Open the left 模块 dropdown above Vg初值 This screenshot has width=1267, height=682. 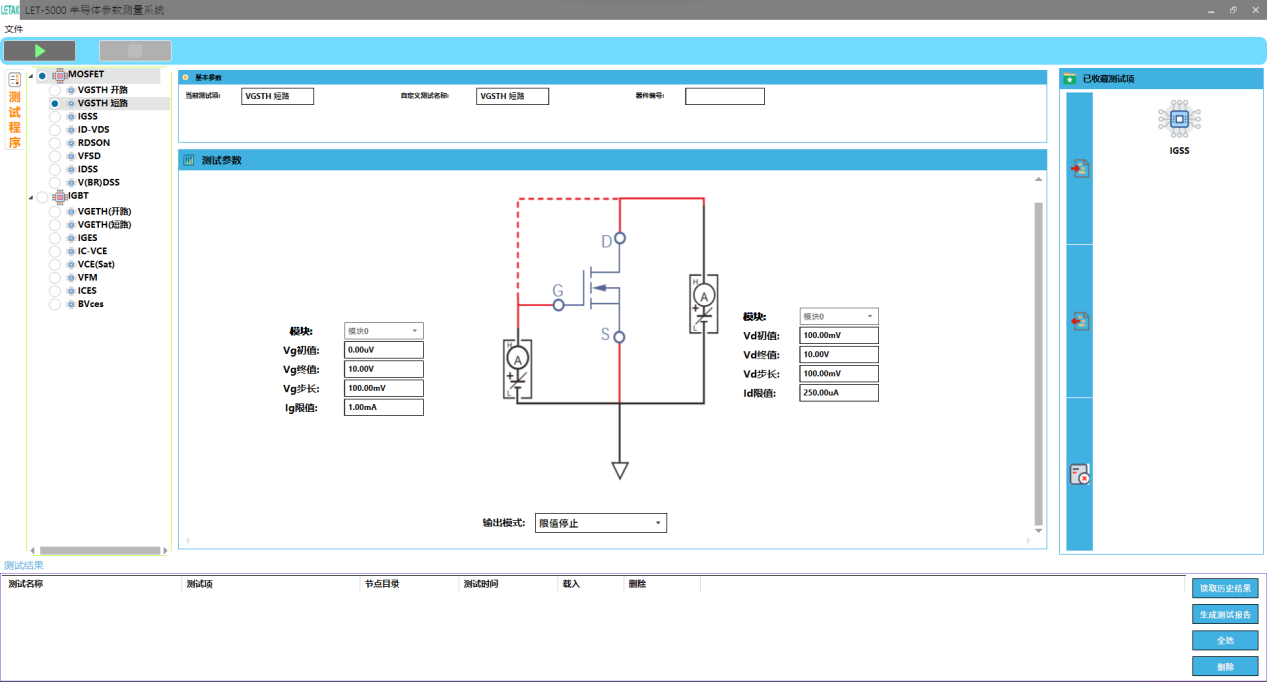383,331
